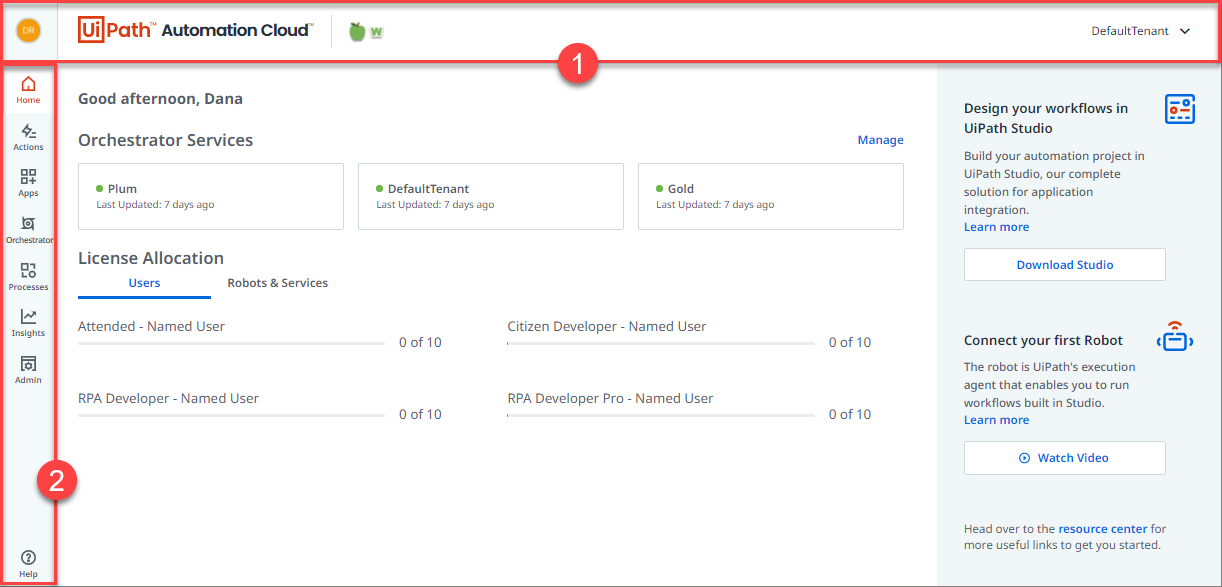This screenshot has width=1222, height=587.
Task: Open Apps in the left sidebar
Action: click(28, 183)
